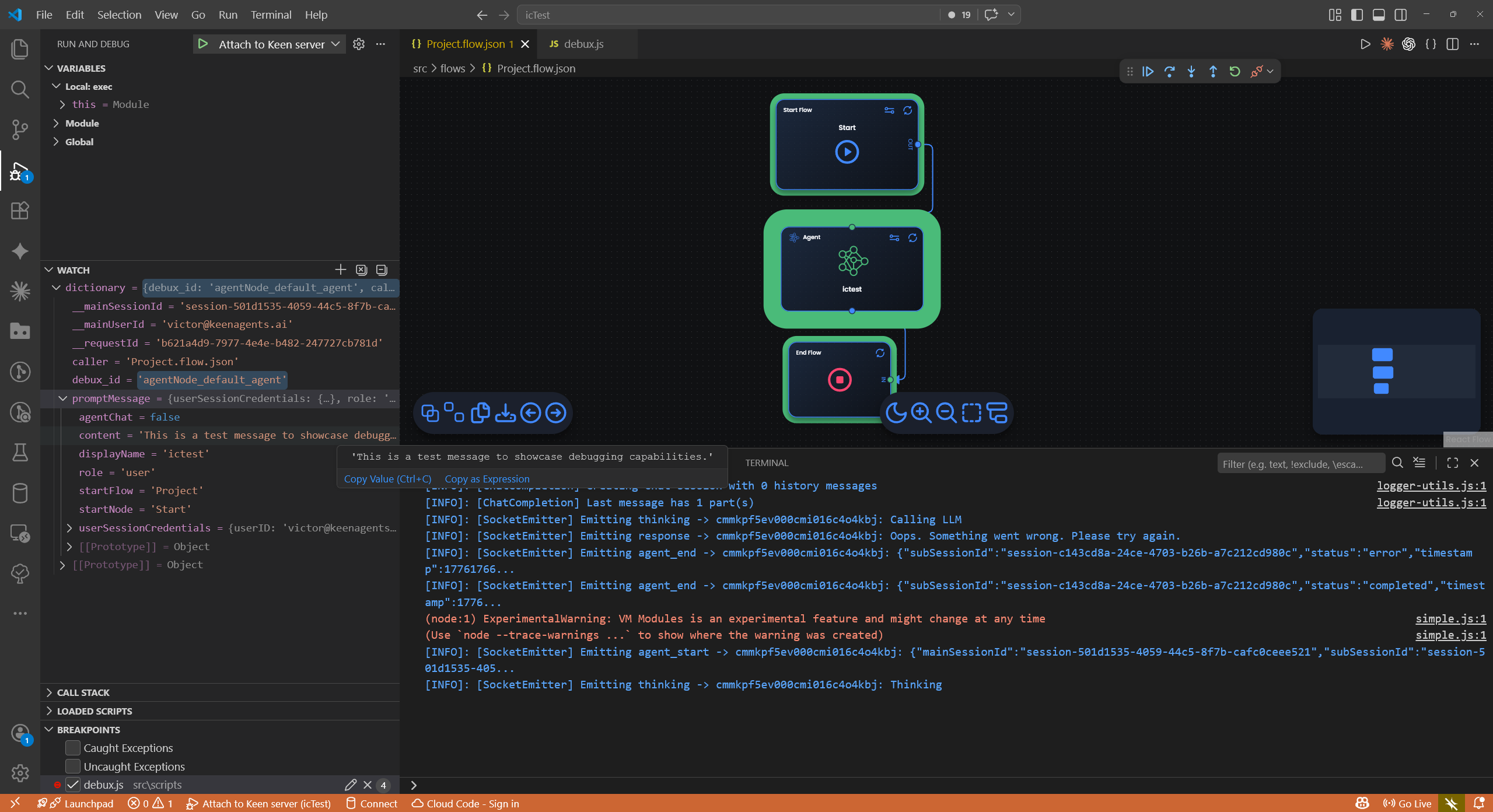
Task: Click the dashed fit-view icon on canvas
Action: click(971, 413)
